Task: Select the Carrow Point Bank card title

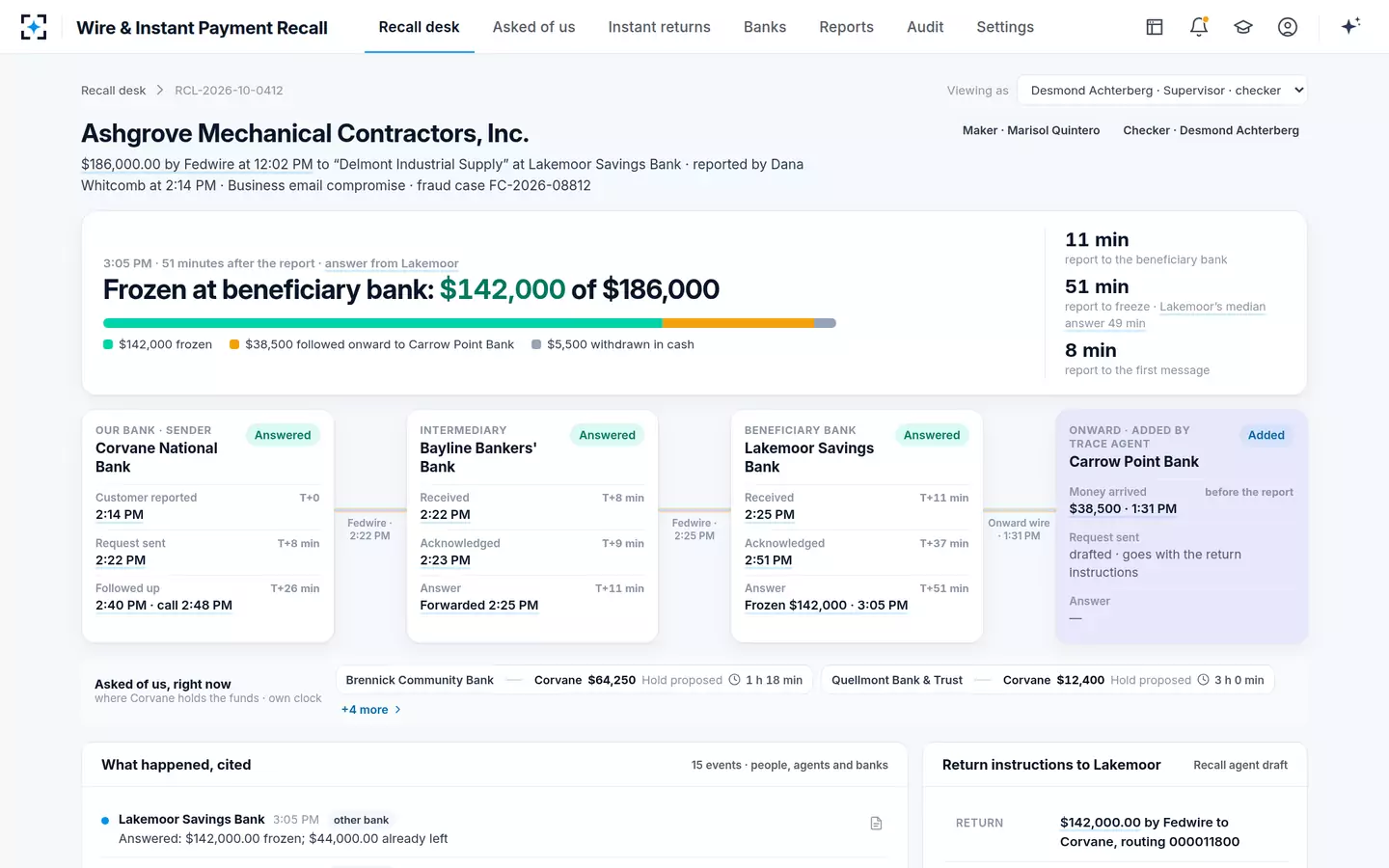Action: tap(1133, 462)
